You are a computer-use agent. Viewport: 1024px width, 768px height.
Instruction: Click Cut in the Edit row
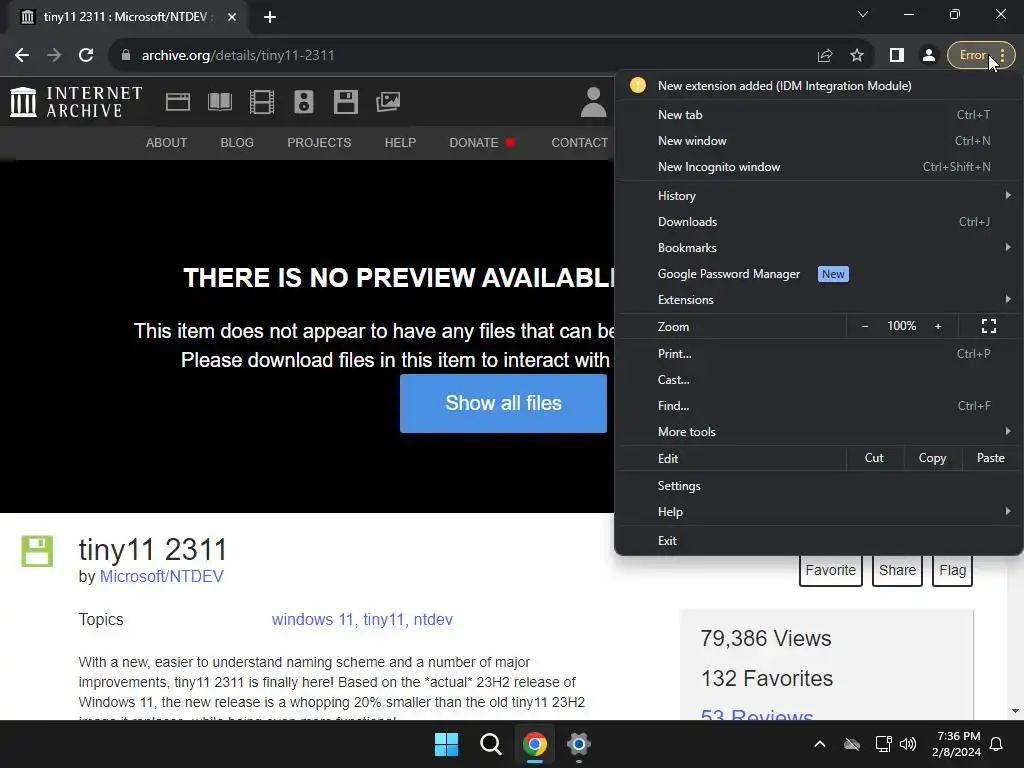click(x=874, y=458)
